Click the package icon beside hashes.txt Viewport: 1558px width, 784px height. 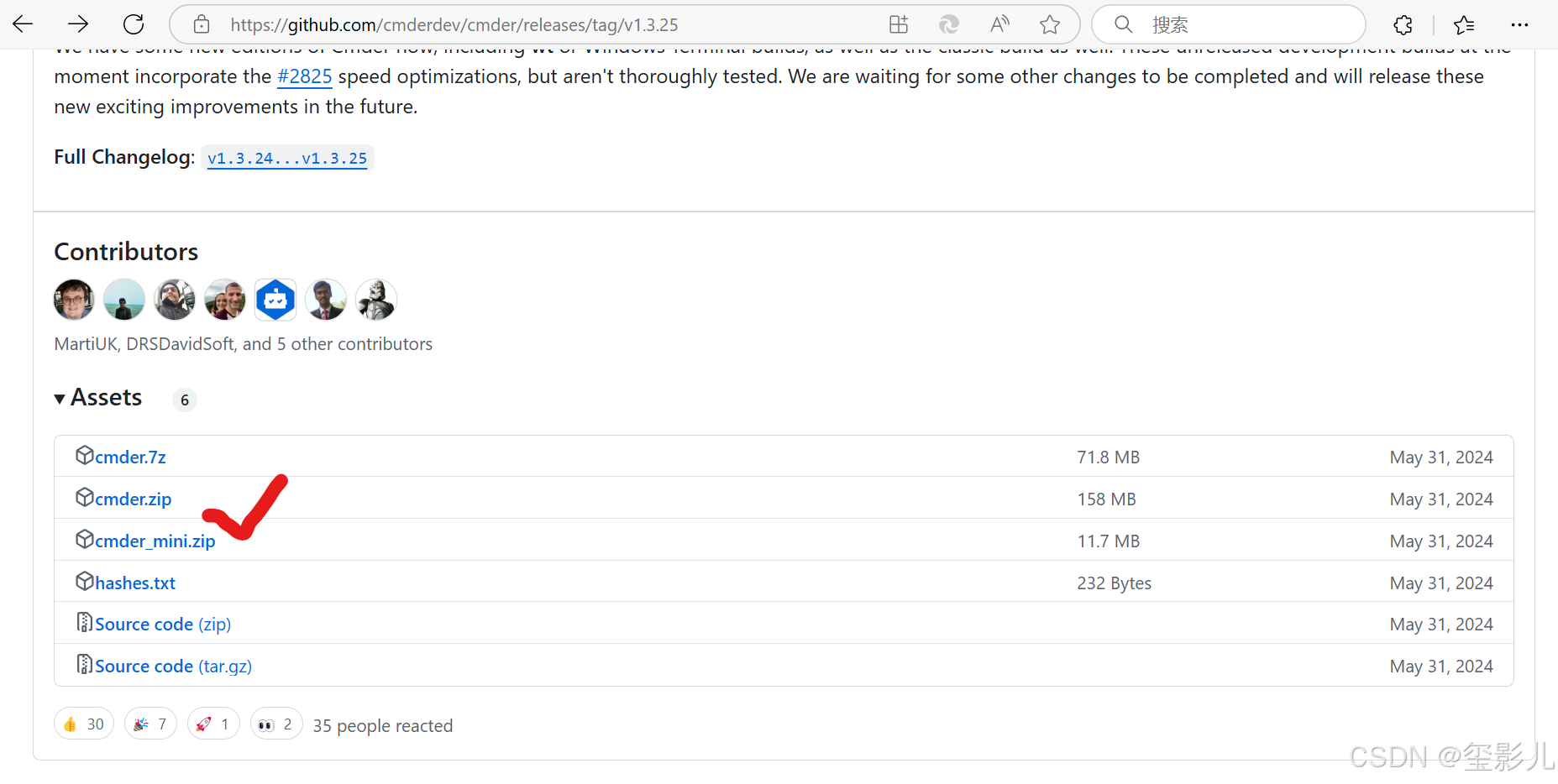84,581
